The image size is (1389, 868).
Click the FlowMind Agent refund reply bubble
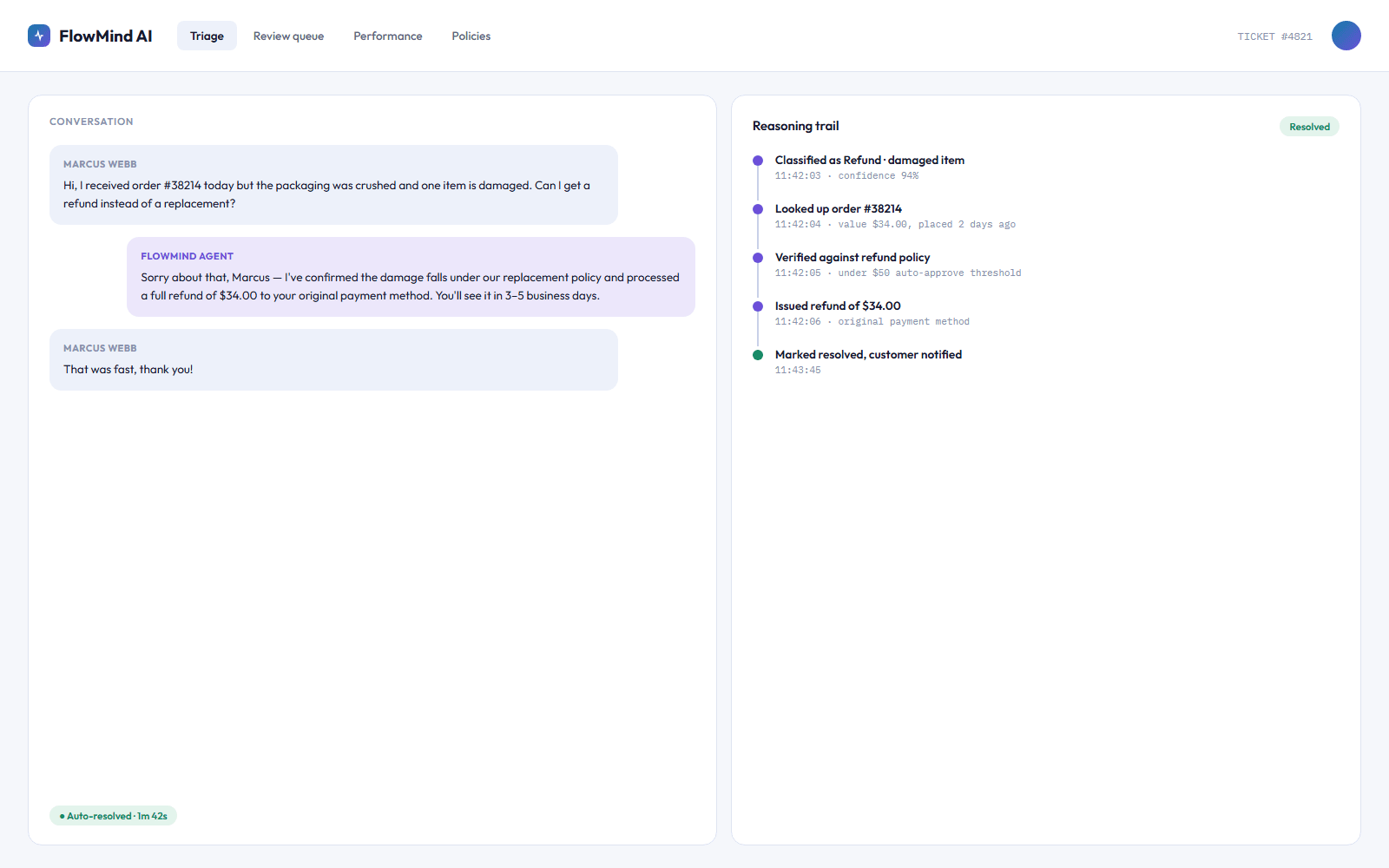[411, 277]
